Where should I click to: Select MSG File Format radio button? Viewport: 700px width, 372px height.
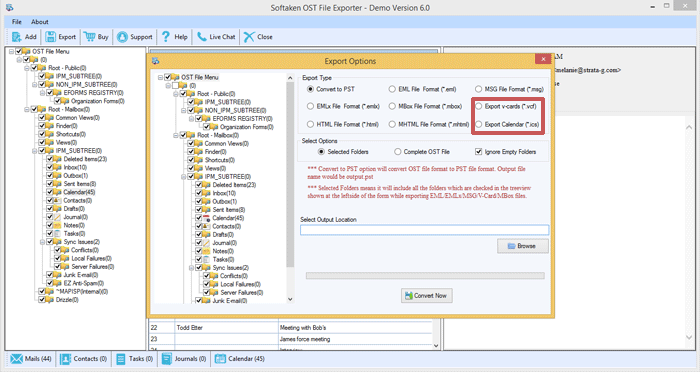479,89
